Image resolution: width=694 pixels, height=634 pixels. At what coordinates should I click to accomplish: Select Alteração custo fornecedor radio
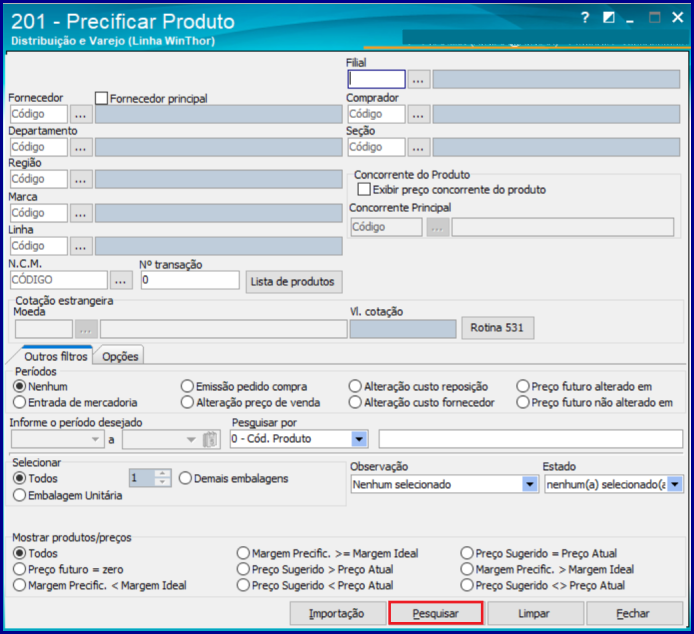355,402
